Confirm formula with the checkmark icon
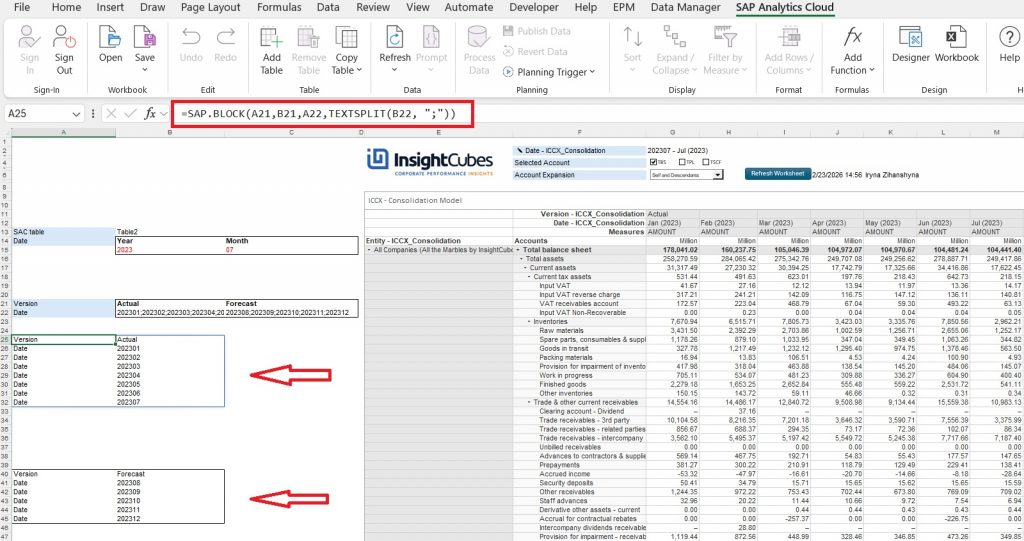 click(x=130, y=114)
